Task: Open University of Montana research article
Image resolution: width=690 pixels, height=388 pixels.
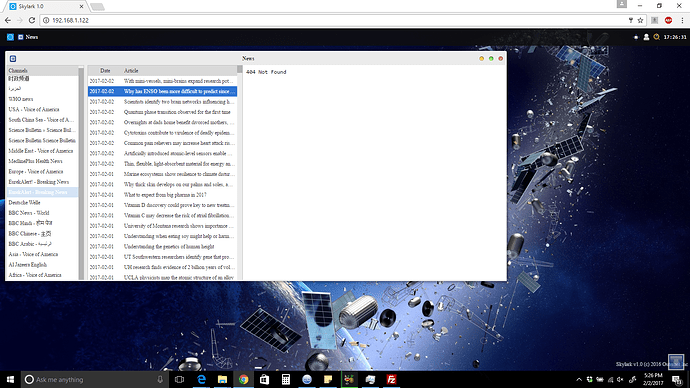Action: (162, 226)
